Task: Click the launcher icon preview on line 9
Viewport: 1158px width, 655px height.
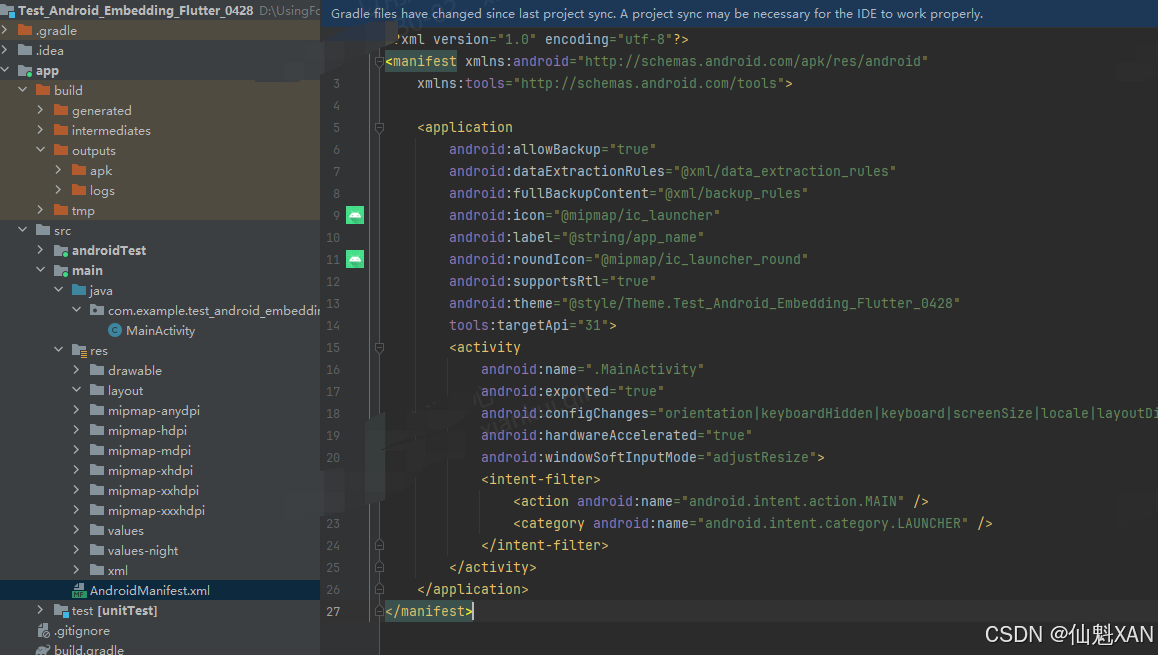Action: click(x=355, y=214)
